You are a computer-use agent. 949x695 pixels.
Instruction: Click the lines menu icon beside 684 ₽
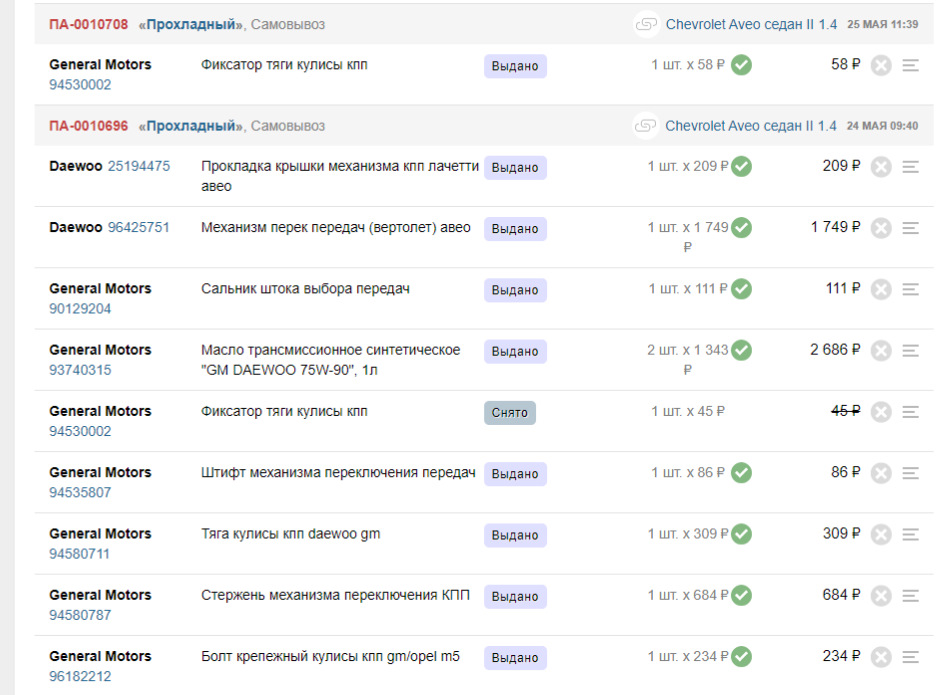pyautogui.click(x=910, y=596)
